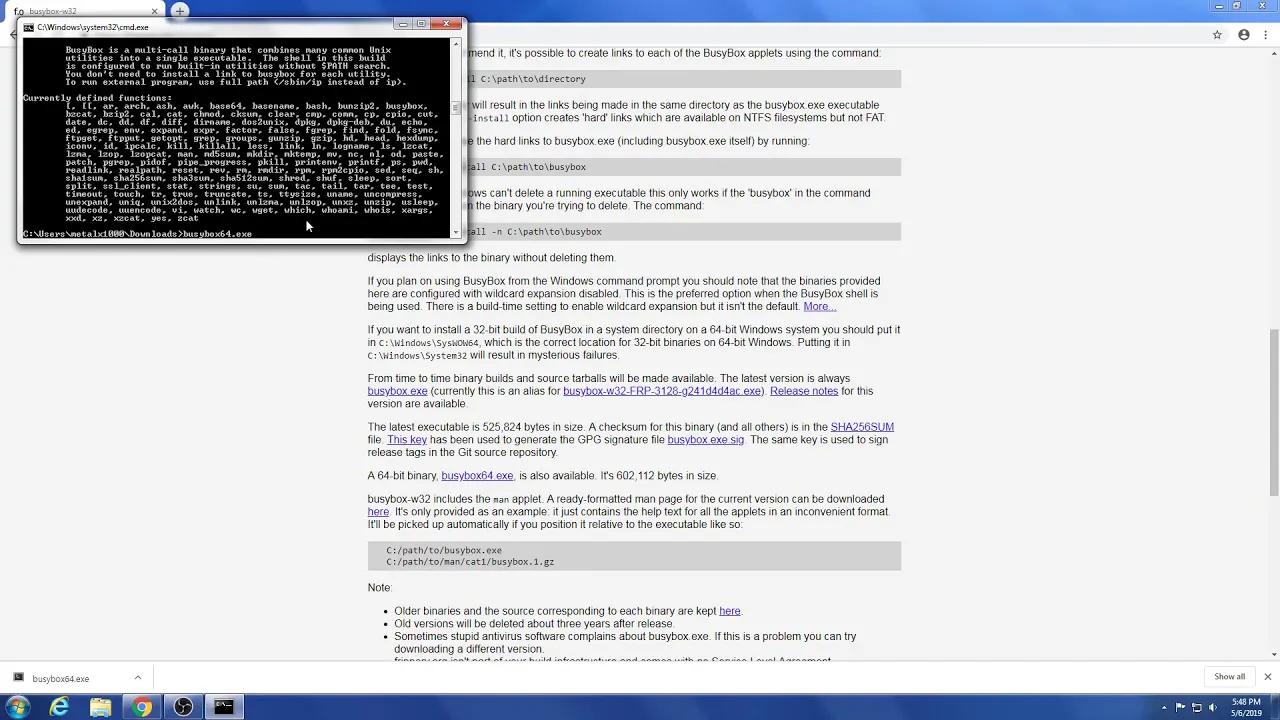Download man page via here link

click(x=378, y=512)
